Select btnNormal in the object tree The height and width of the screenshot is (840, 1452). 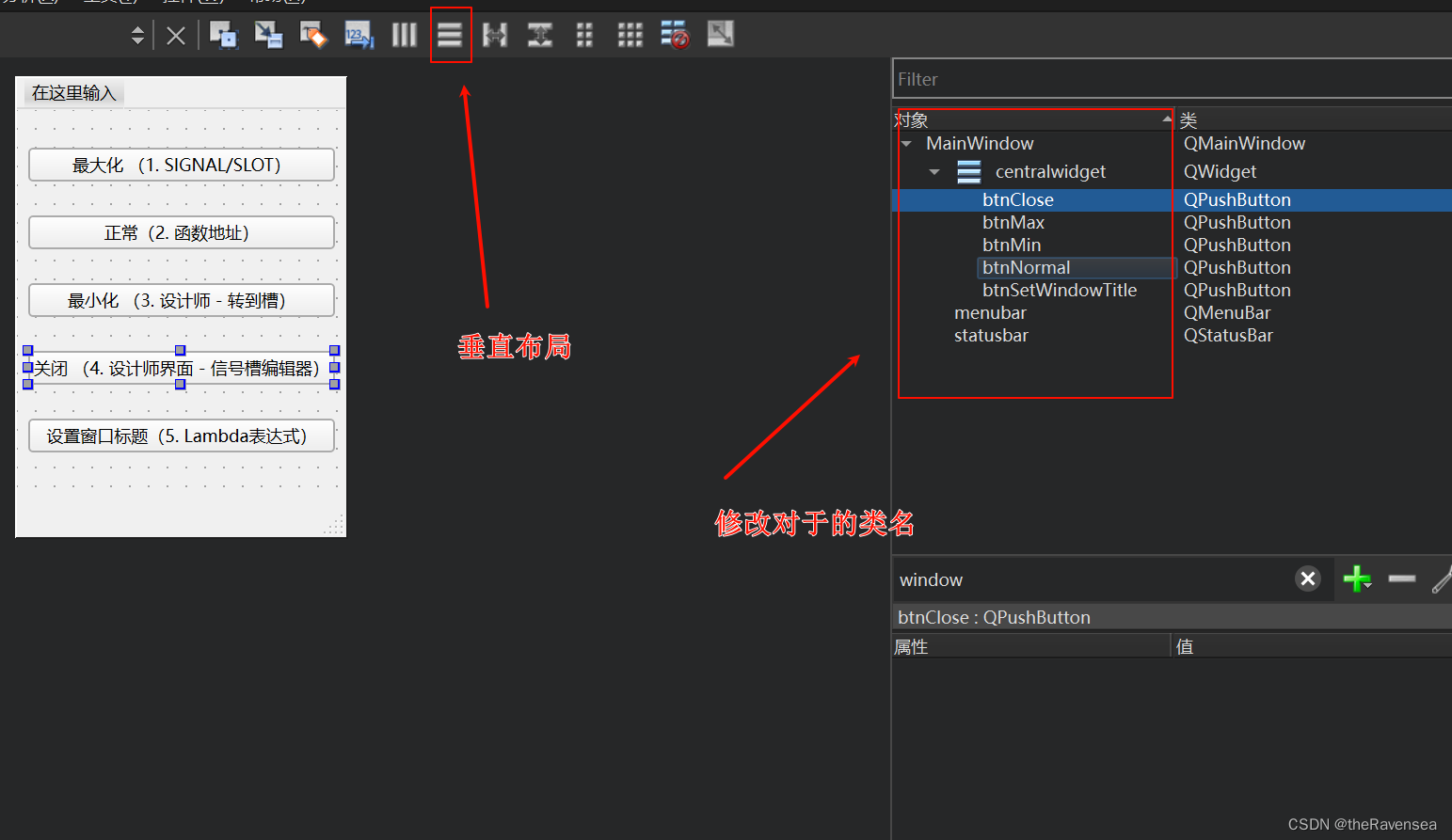1027,267
